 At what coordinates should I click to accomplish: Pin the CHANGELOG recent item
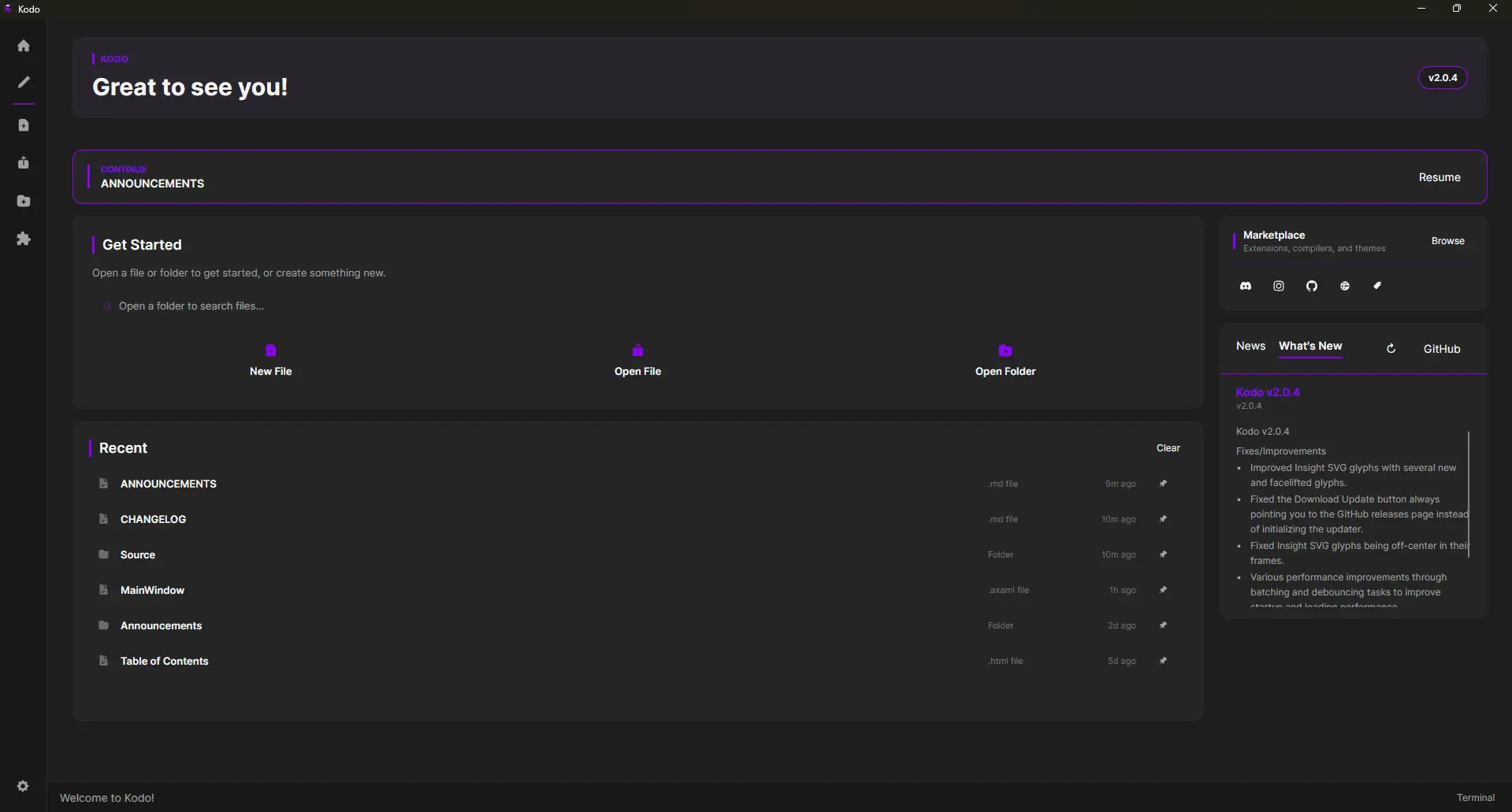click(1163, 519)
